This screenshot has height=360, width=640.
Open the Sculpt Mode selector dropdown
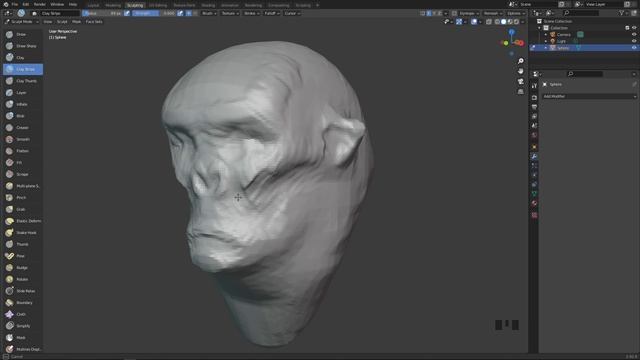(22, 22)
